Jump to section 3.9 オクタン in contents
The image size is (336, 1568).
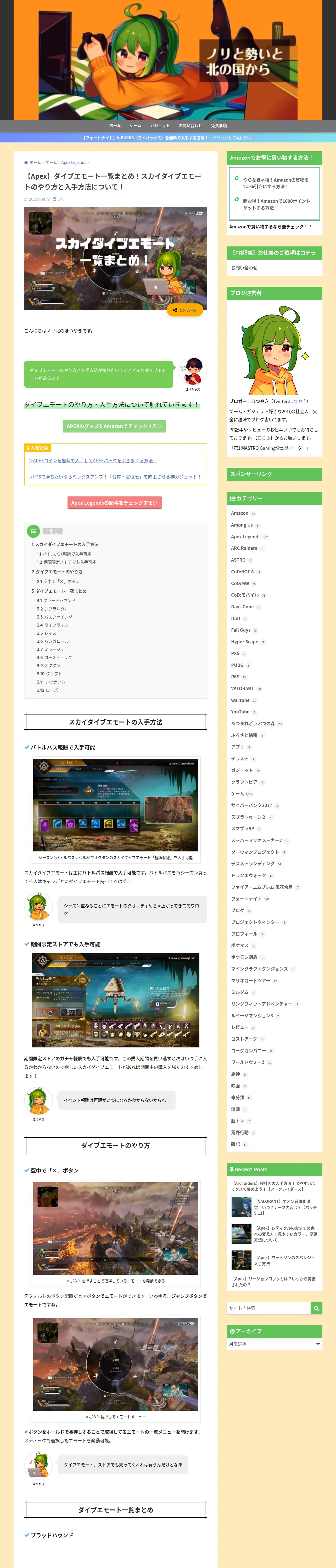[x=48, y=665]
